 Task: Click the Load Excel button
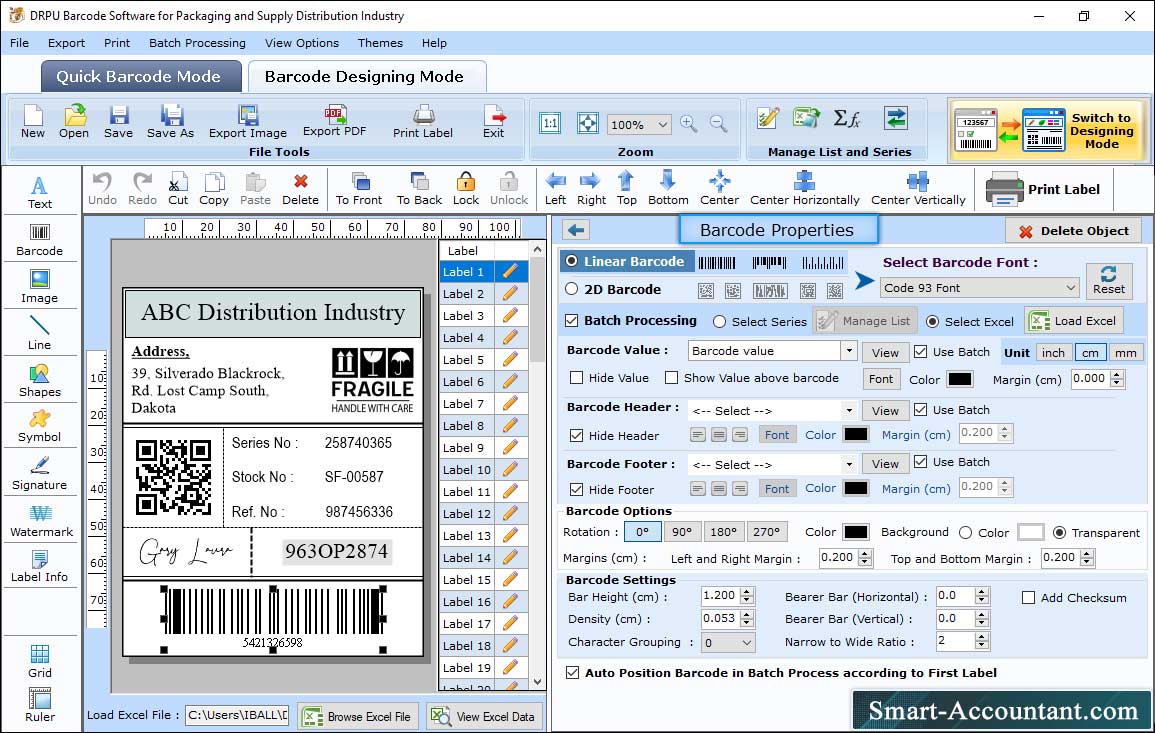click(1073, 321)
